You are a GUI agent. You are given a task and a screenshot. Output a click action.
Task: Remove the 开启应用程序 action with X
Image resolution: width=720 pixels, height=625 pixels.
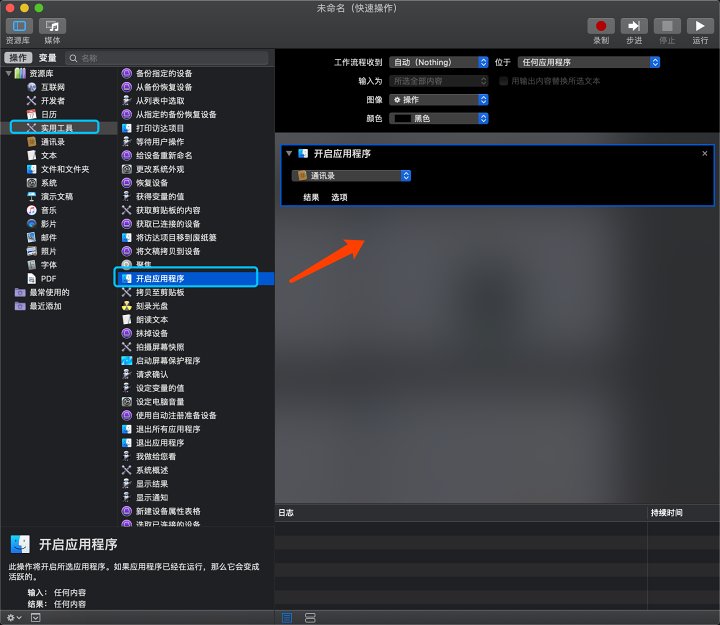click(x=705, y=153)
